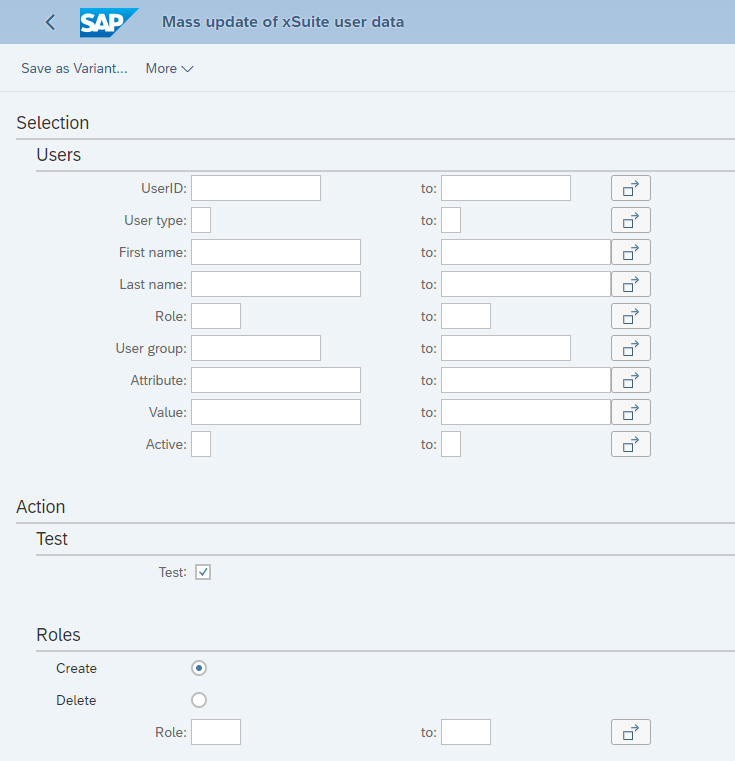Open multiple selection for Attribute
Viewport: 735px width, 761px height.
[x=630, y=380]
